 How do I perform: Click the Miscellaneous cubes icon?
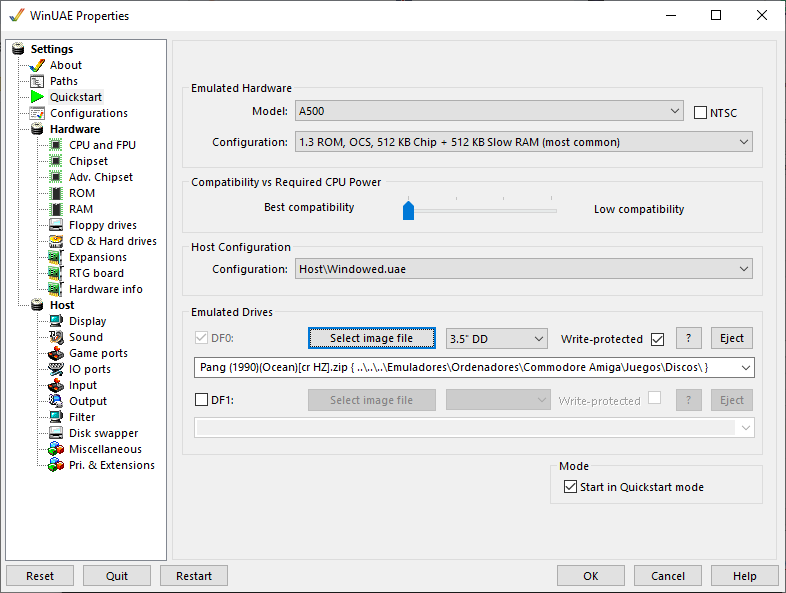pyautogui.click(x=56, y=449)
